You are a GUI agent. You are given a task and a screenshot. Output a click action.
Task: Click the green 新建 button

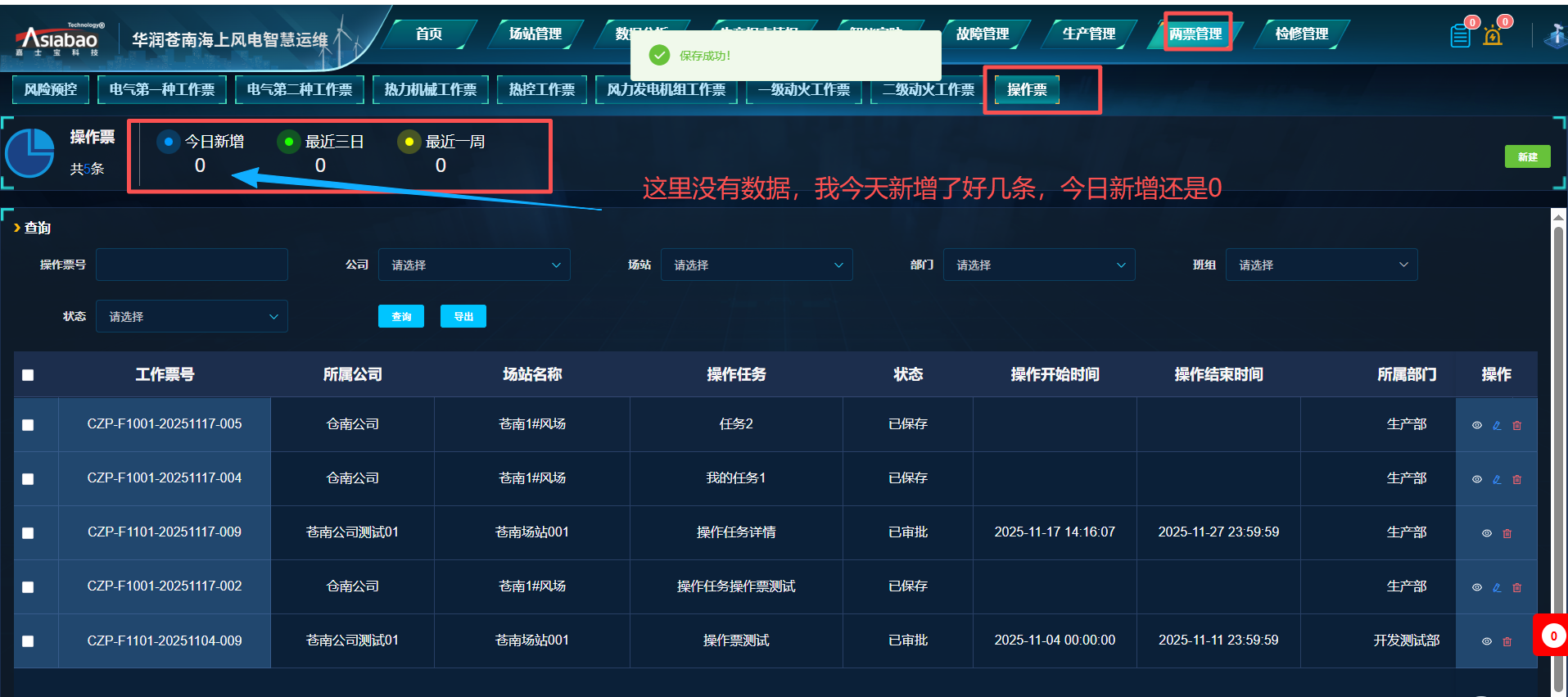point(1527,156)
